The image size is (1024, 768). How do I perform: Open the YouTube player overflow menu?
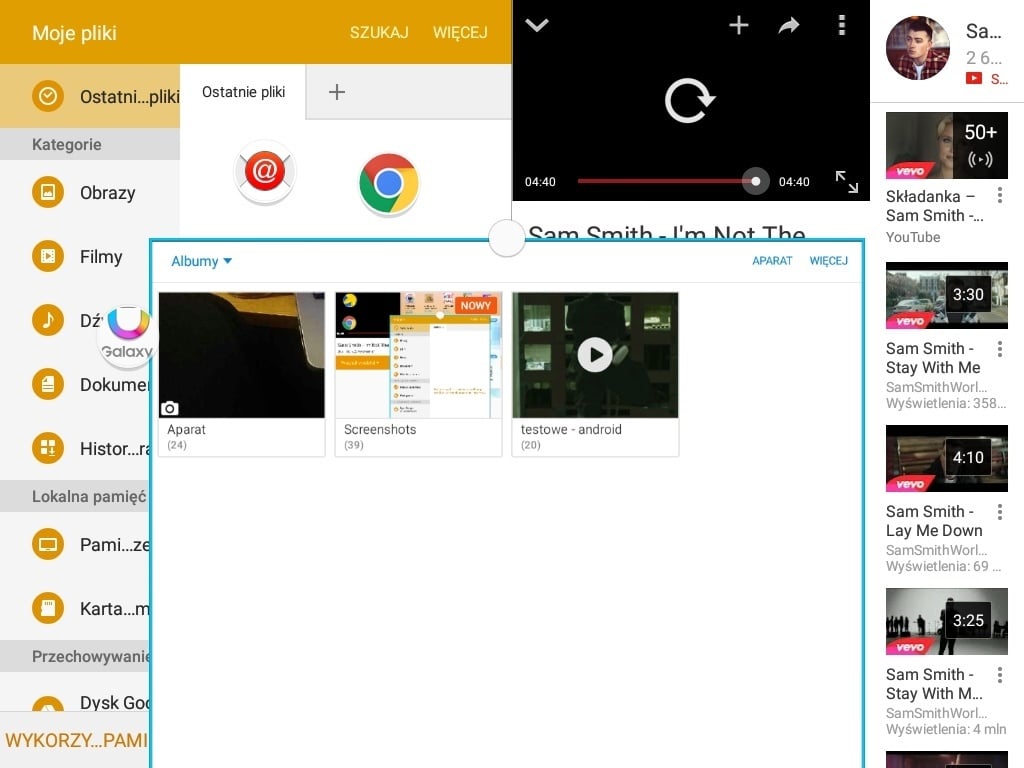842,25
